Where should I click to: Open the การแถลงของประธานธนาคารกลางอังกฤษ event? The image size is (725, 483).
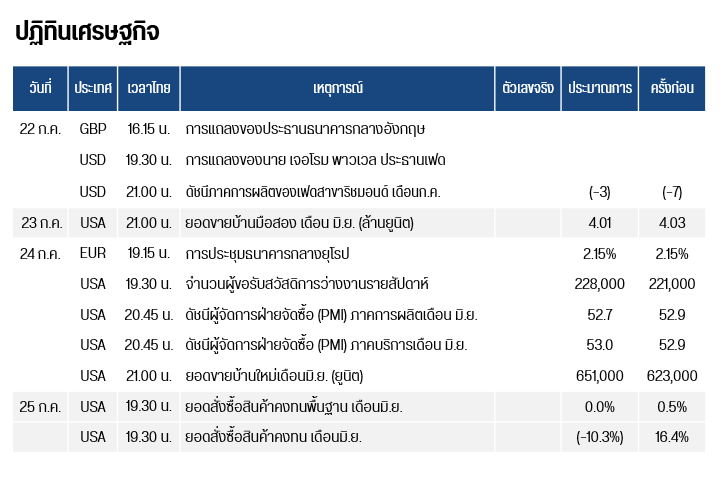coord(311,129)
